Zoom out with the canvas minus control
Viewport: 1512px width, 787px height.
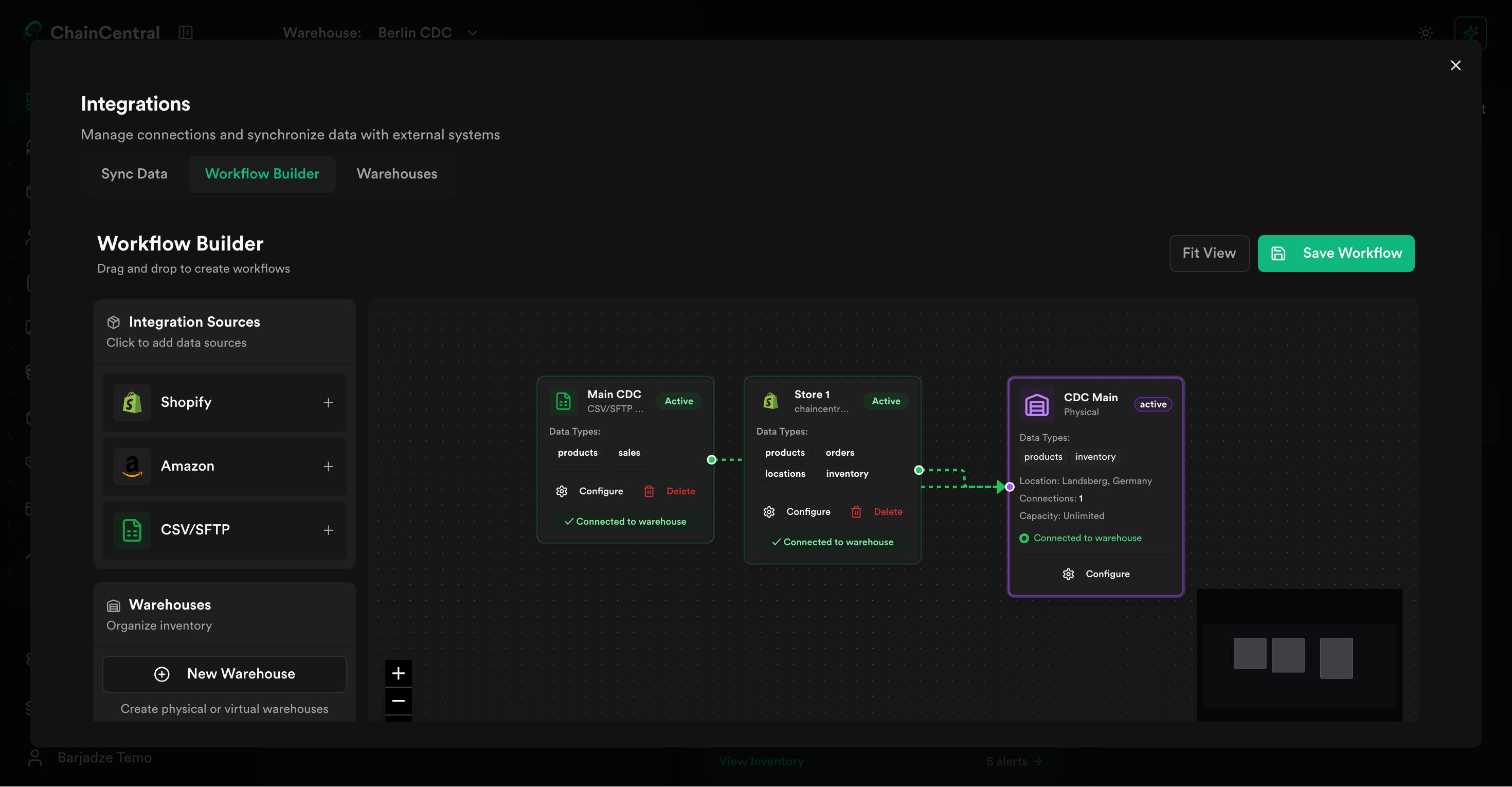click(x=398, y=701)
